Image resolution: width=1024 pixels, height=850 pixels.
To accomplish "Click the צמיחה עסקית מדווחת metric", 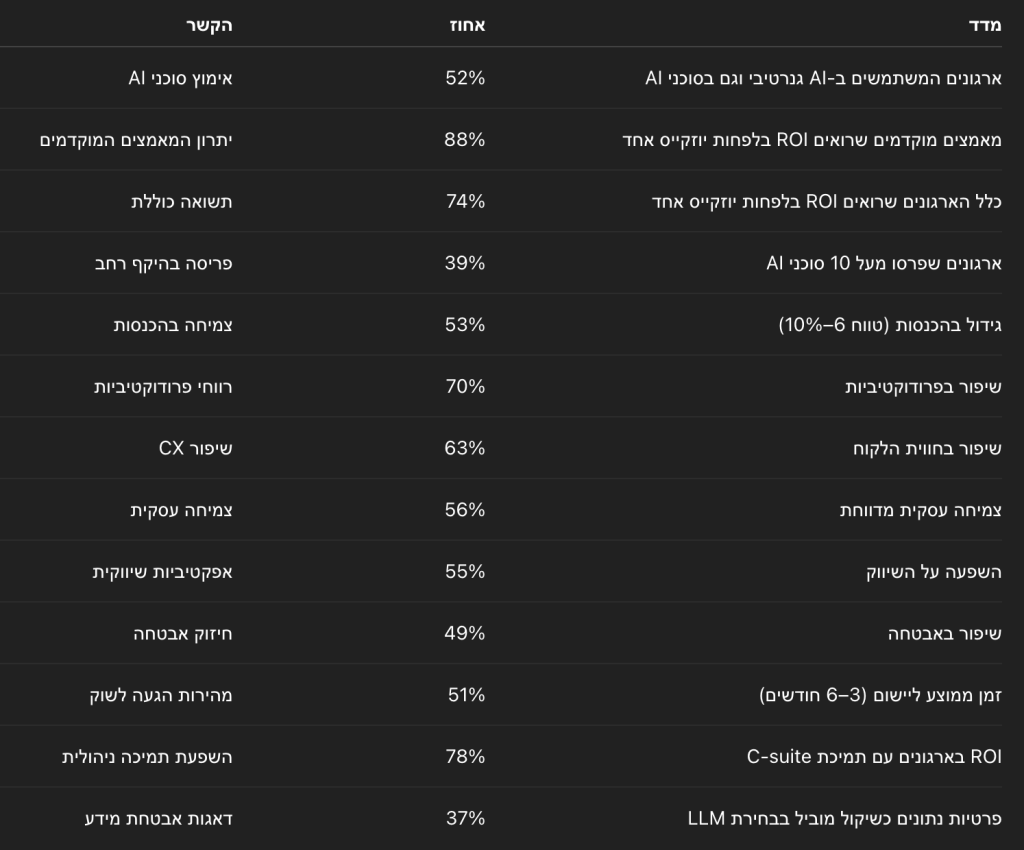I will [921, 510].
